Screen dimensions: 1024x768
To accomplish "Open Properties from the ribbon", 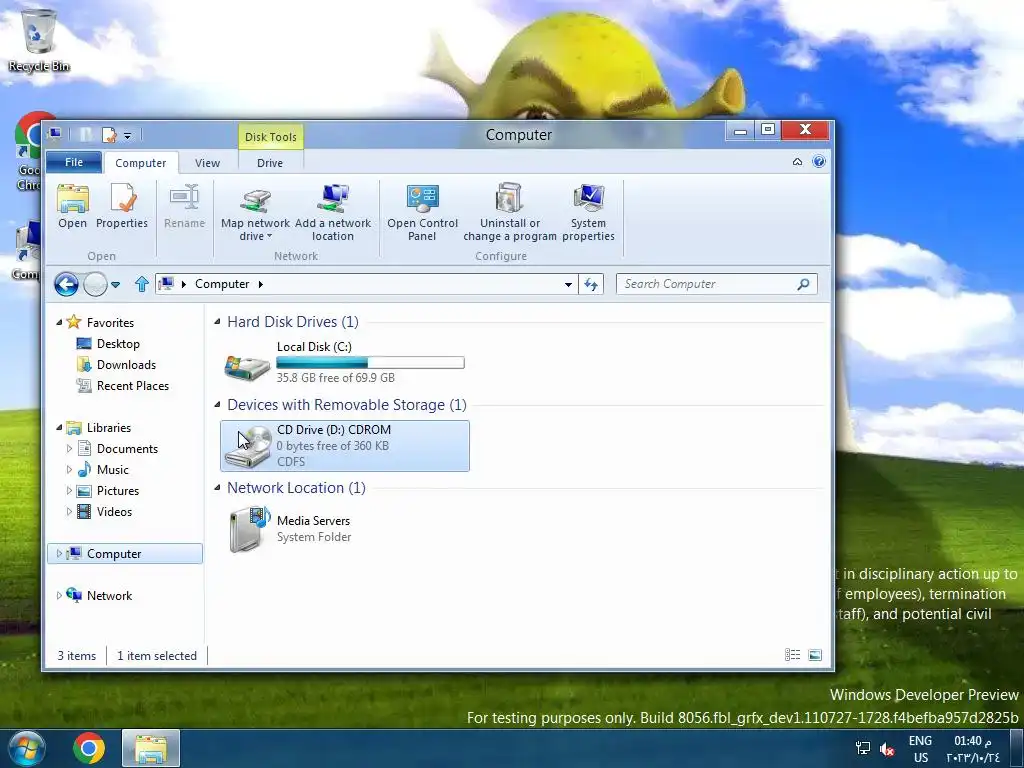I will click(122, 206).
